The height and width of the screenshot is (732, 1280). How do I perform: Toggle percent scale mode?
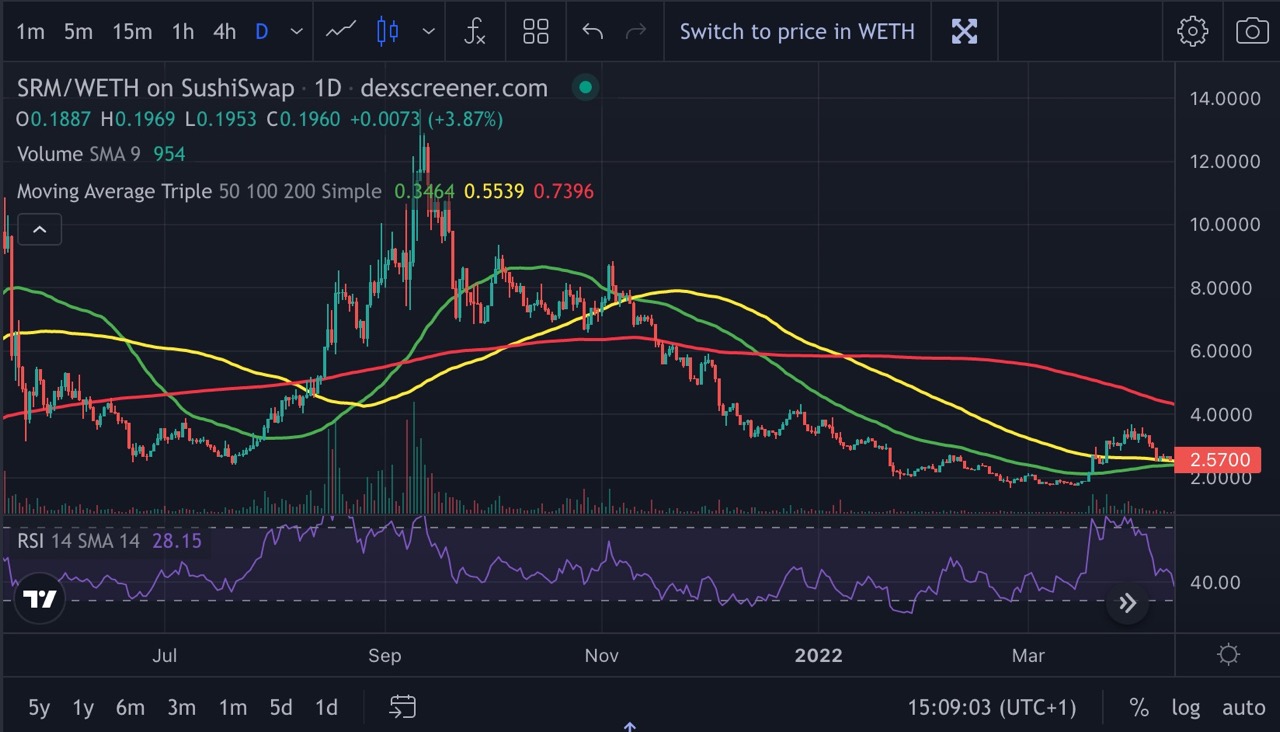(1139, 707)
